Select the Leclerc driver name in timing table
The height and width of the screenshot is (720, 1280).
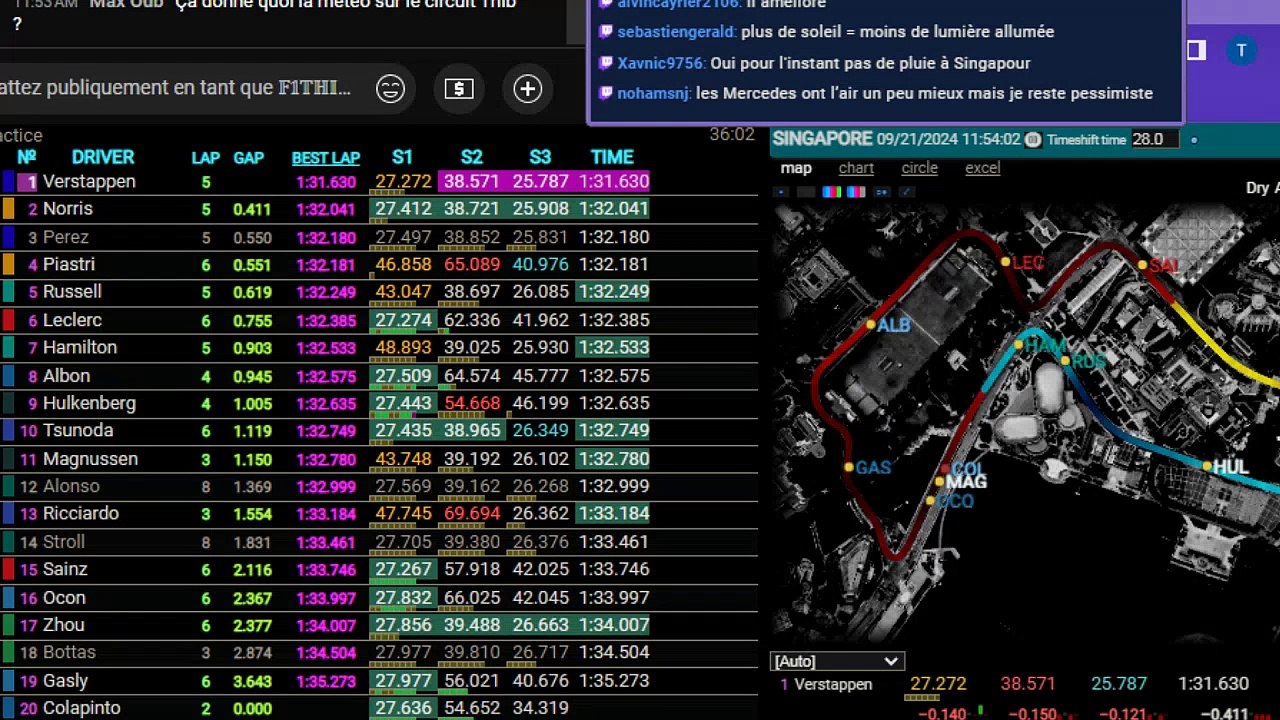click(72, 320)
